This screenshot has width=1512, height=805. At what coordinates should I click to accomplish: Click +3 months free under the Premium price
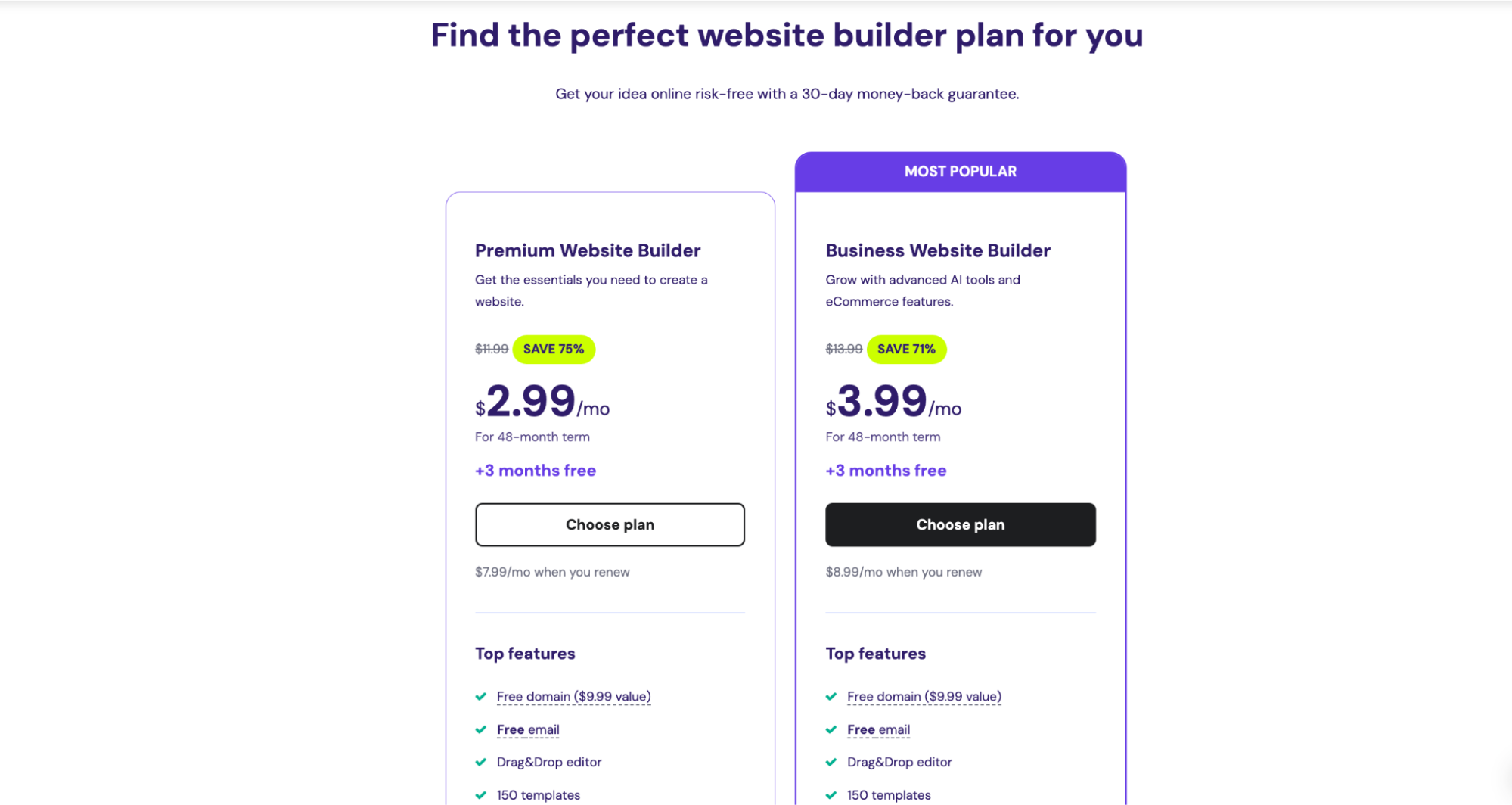point(535,470)
